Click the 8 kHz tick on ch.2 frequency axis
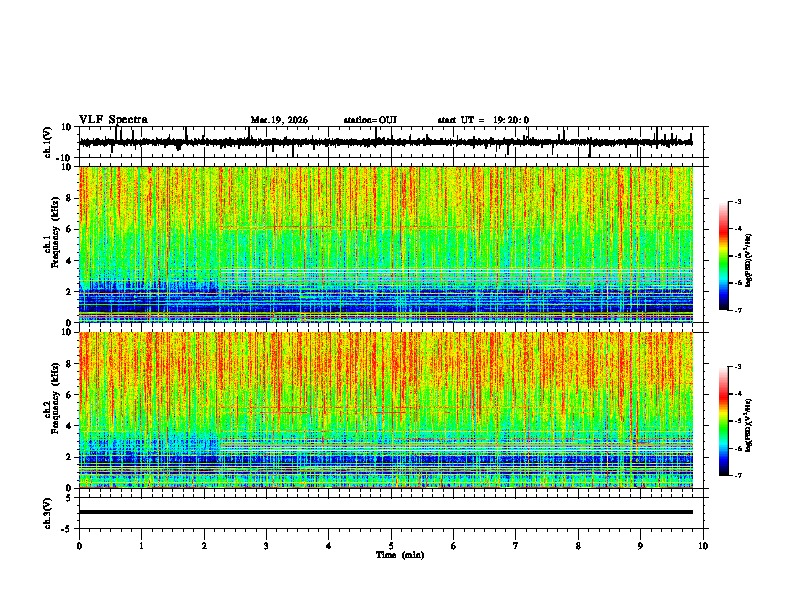This screenshot has width=792, height=612. 70,364
